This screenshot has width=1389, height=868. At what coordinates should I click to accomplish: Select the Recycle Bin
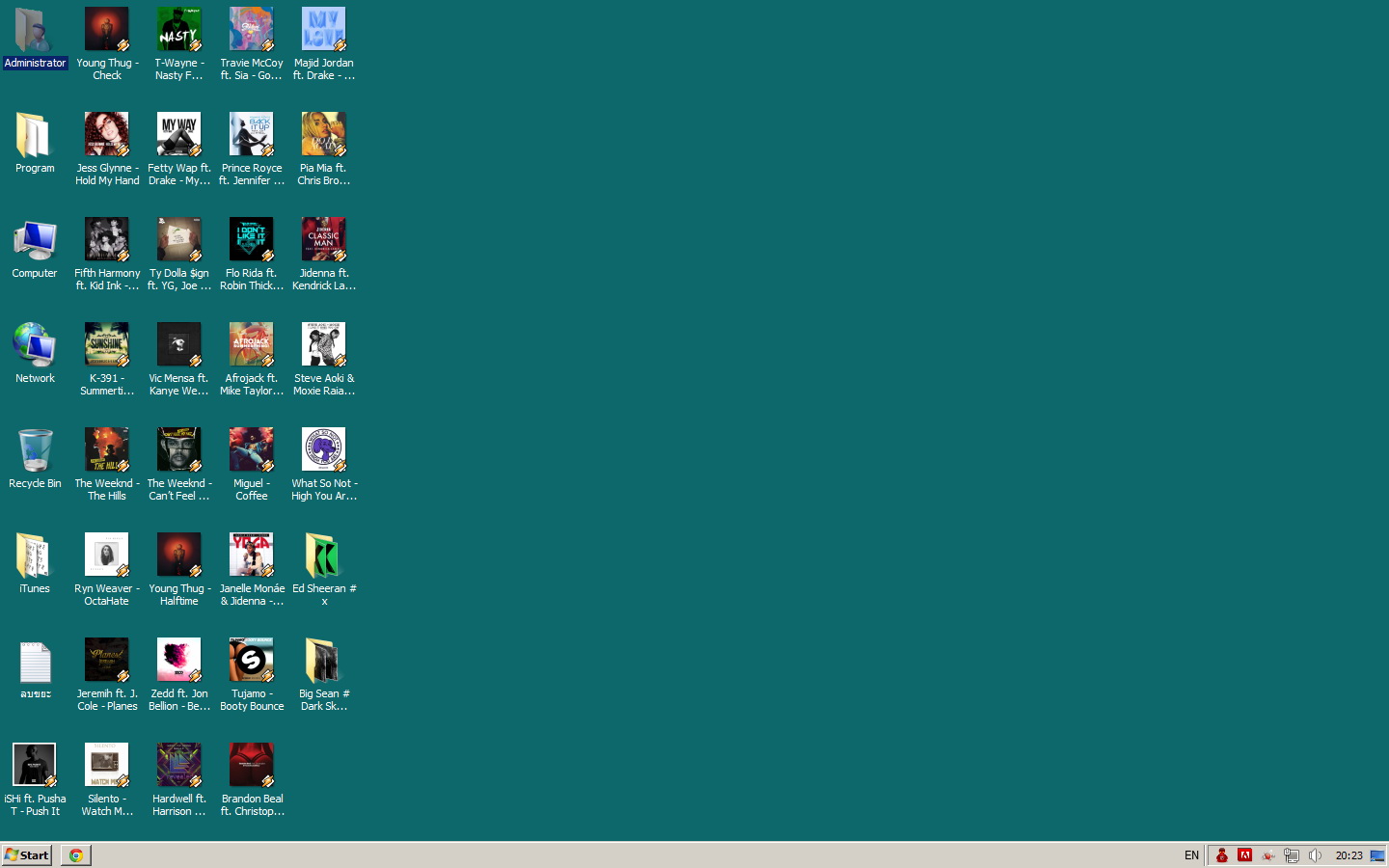coord(35,459)
